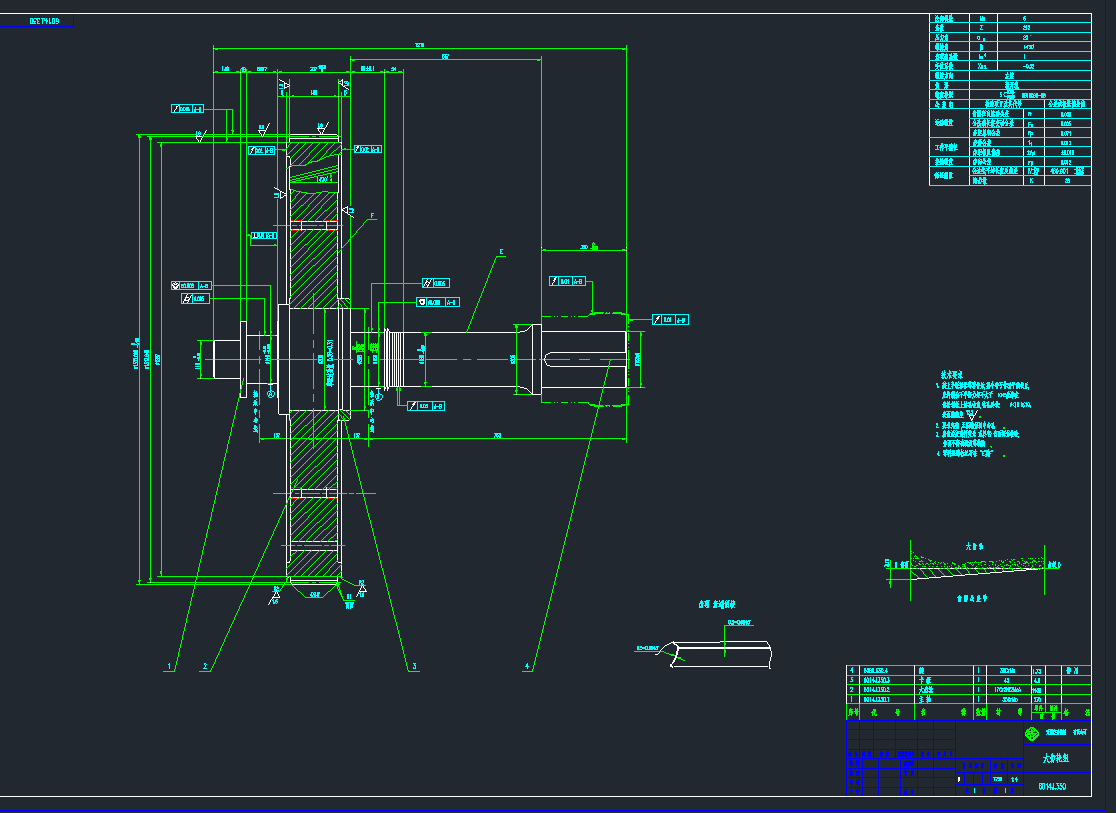Select the leader label F beside the gear
The width and height of the screenshot is (1116, 813).
[x=372, y=215]
